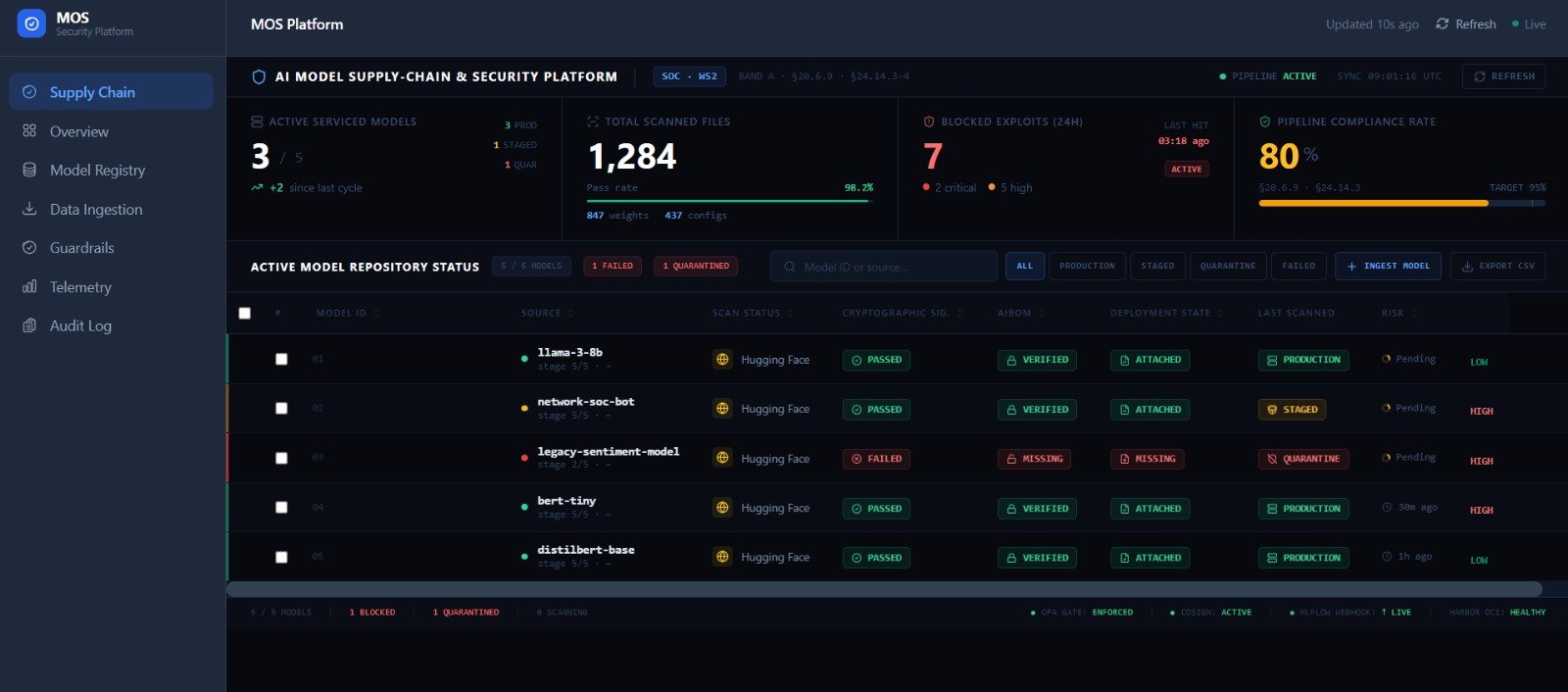Open the Supply Chain sidebar item

(x=111, y=91)
